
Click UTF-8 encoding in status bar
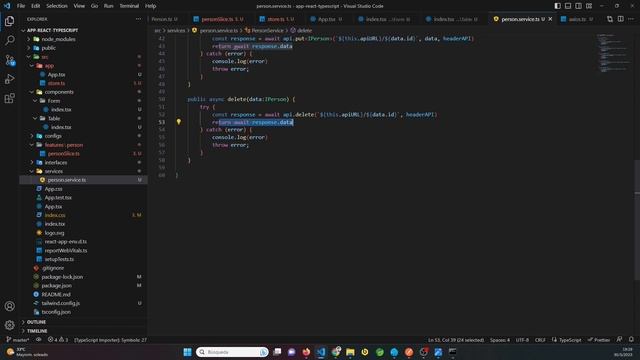[x=522, y=340]
